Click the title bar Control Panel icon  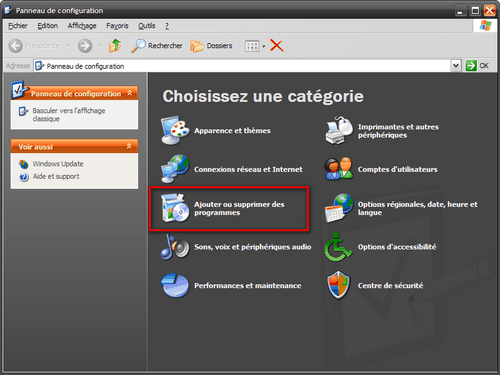8,10
